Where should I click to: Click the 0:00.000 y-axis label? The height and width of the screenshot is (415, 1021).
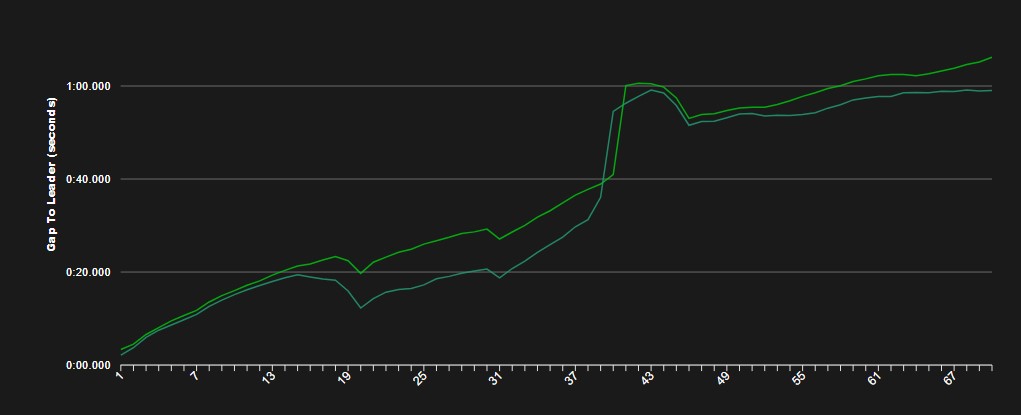(x=89, y=365)
